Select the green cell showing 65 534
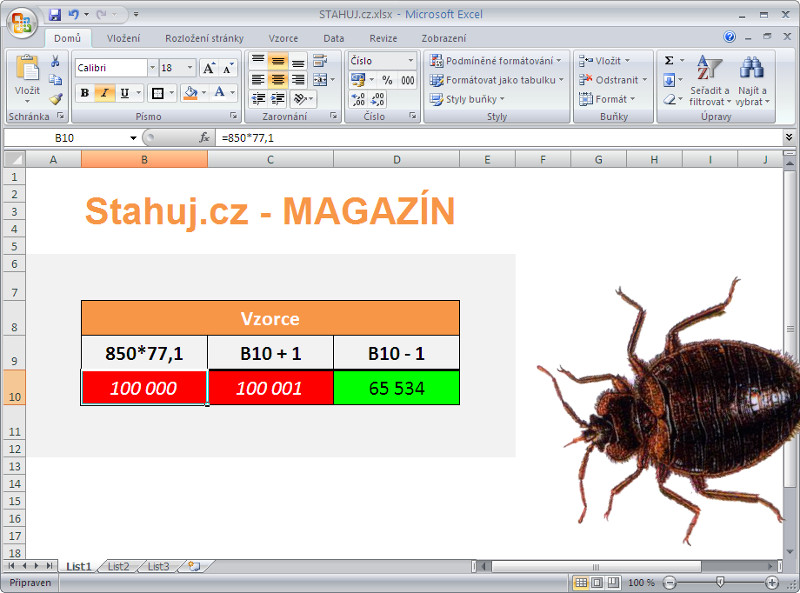The height and width of the screenshot is (593, 800). [x=396, y=388]
